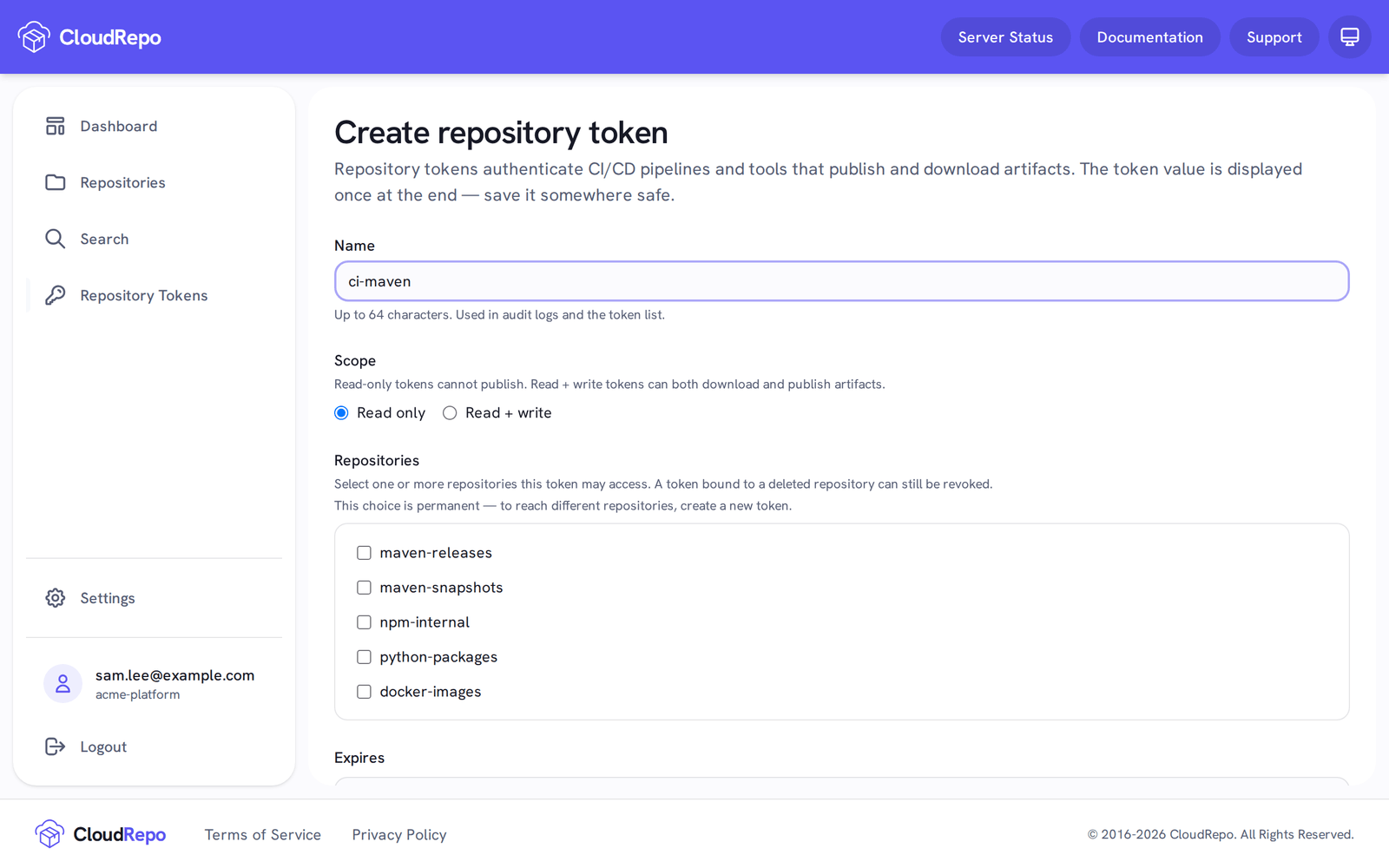Click the Search label in sidebar
This screenshot has width=1389, height=868.
(x=104, y=239)
